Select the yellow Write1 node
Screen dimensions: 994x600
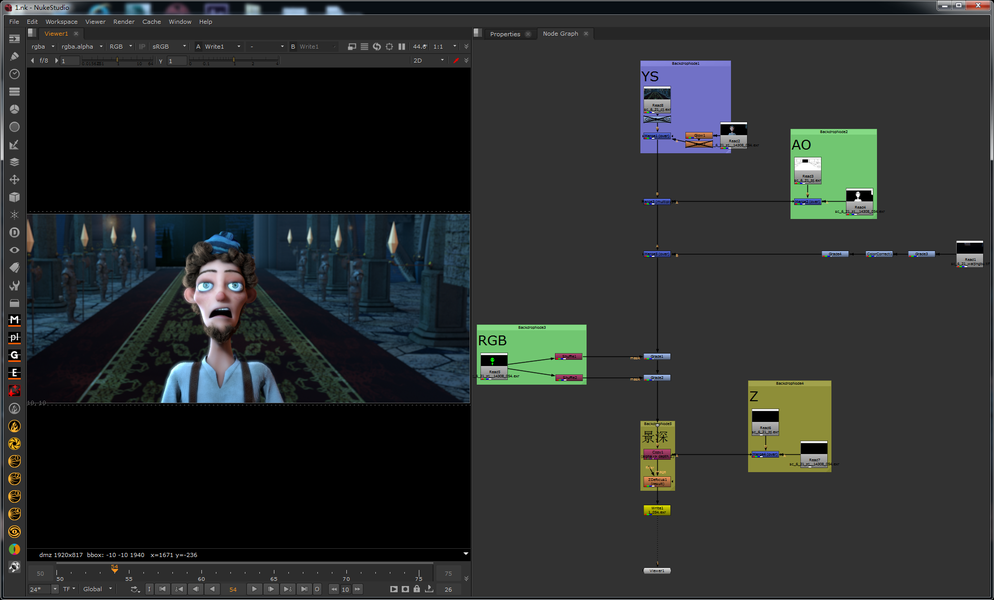pyautogui.click(x=657, y=510)
